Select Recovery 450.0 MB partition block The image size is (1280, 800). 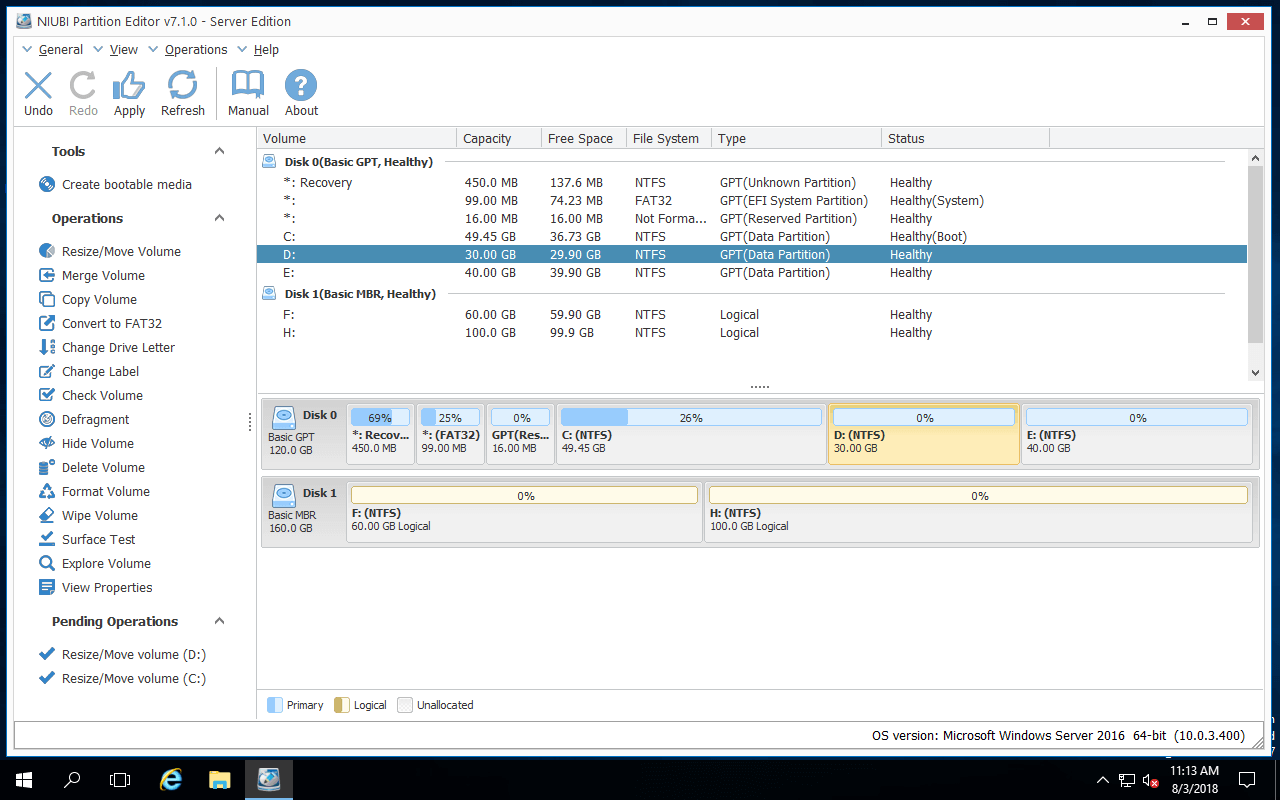pyautogui.click(x=380, y=434)
